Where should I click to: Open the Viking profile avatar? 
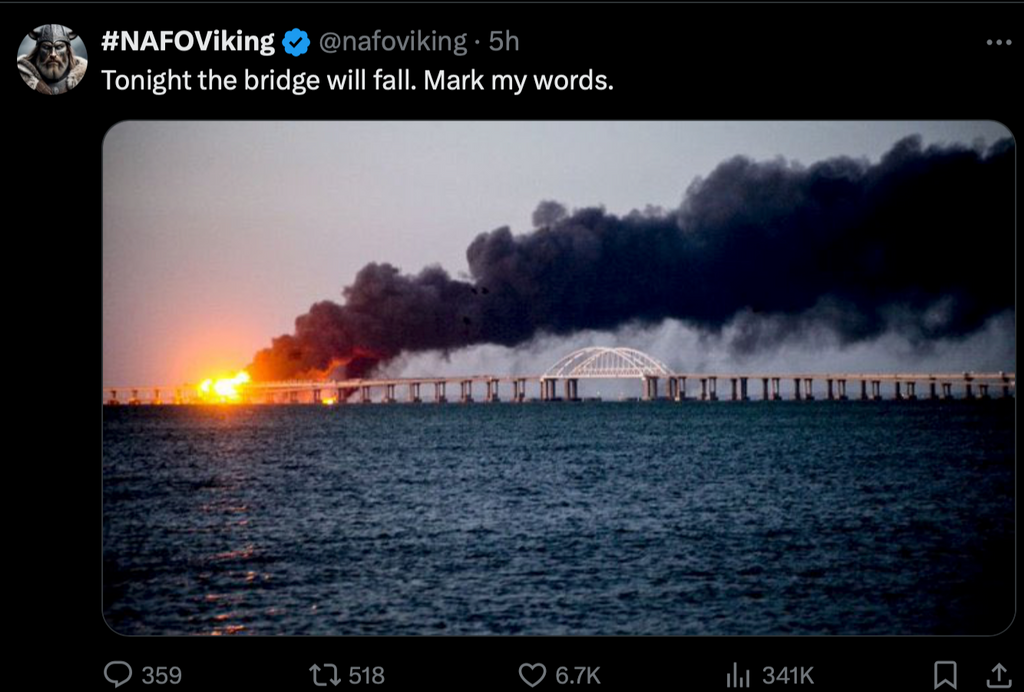coord(51,60)
